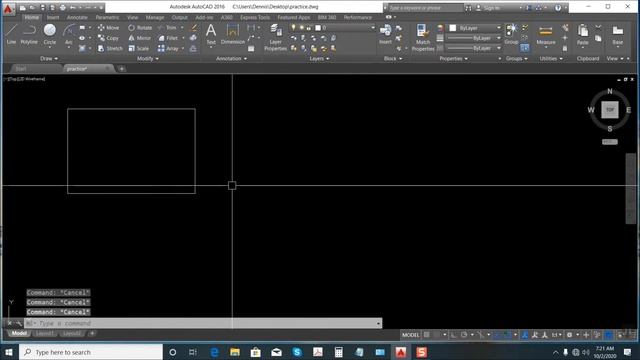This screenshot has width=640, height=360.
Task: Click the Array tool
Action: (x=168, y=48)
